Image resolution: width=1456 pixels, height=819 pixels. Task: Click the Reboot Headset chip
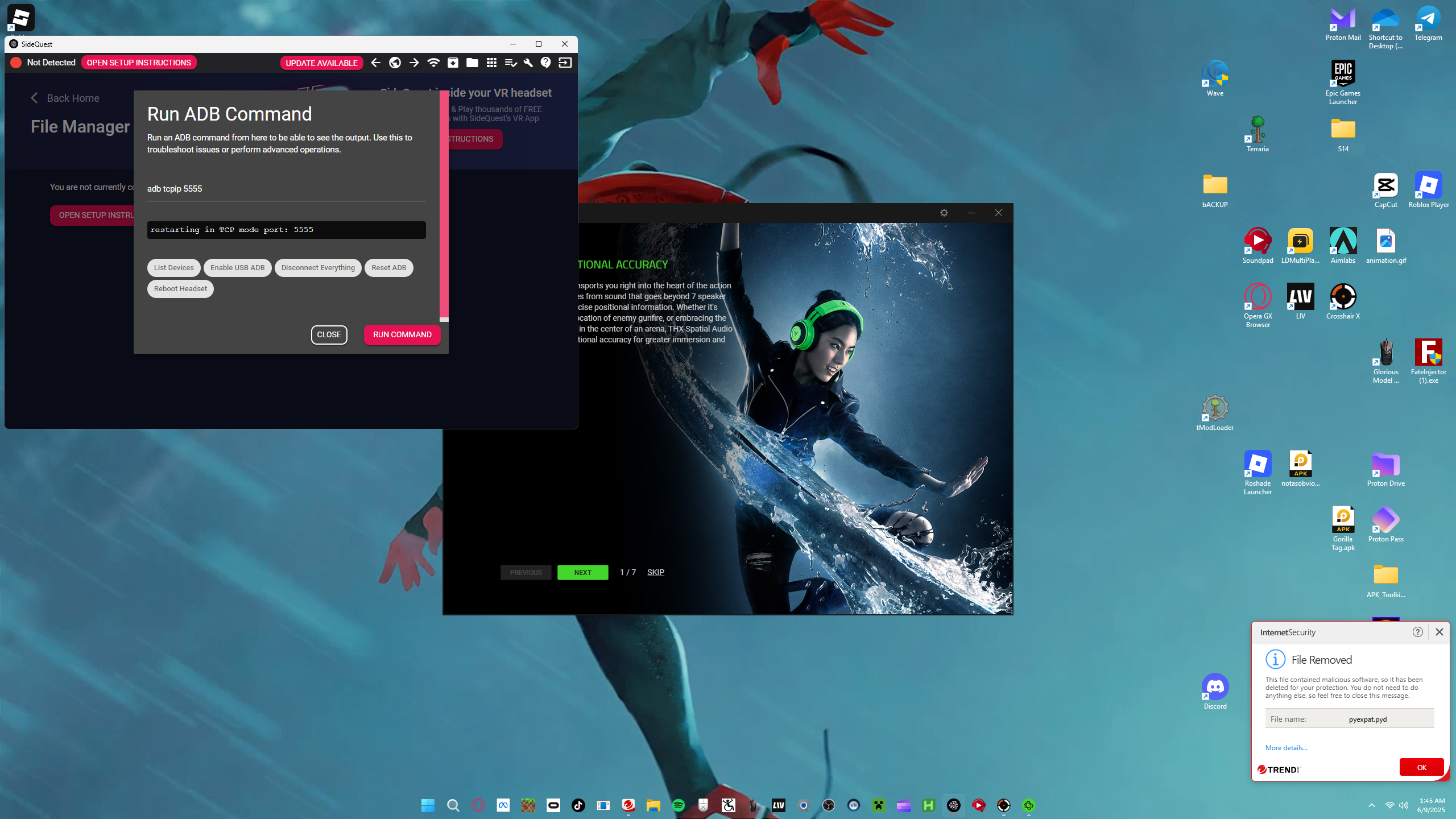[x=180, y=289]
